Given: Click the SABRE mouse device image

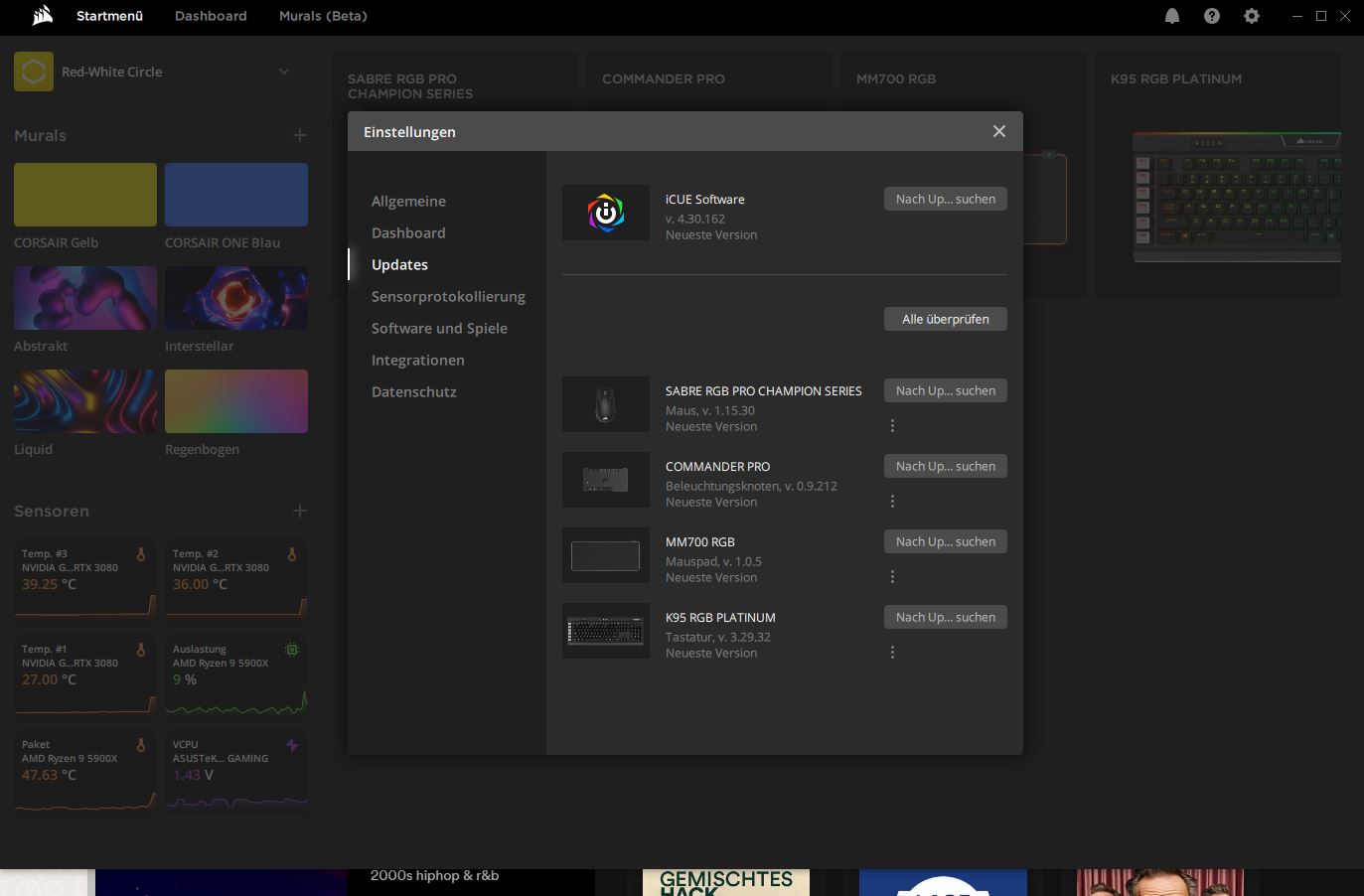Looking at the screenshot, I should [606, 404].
